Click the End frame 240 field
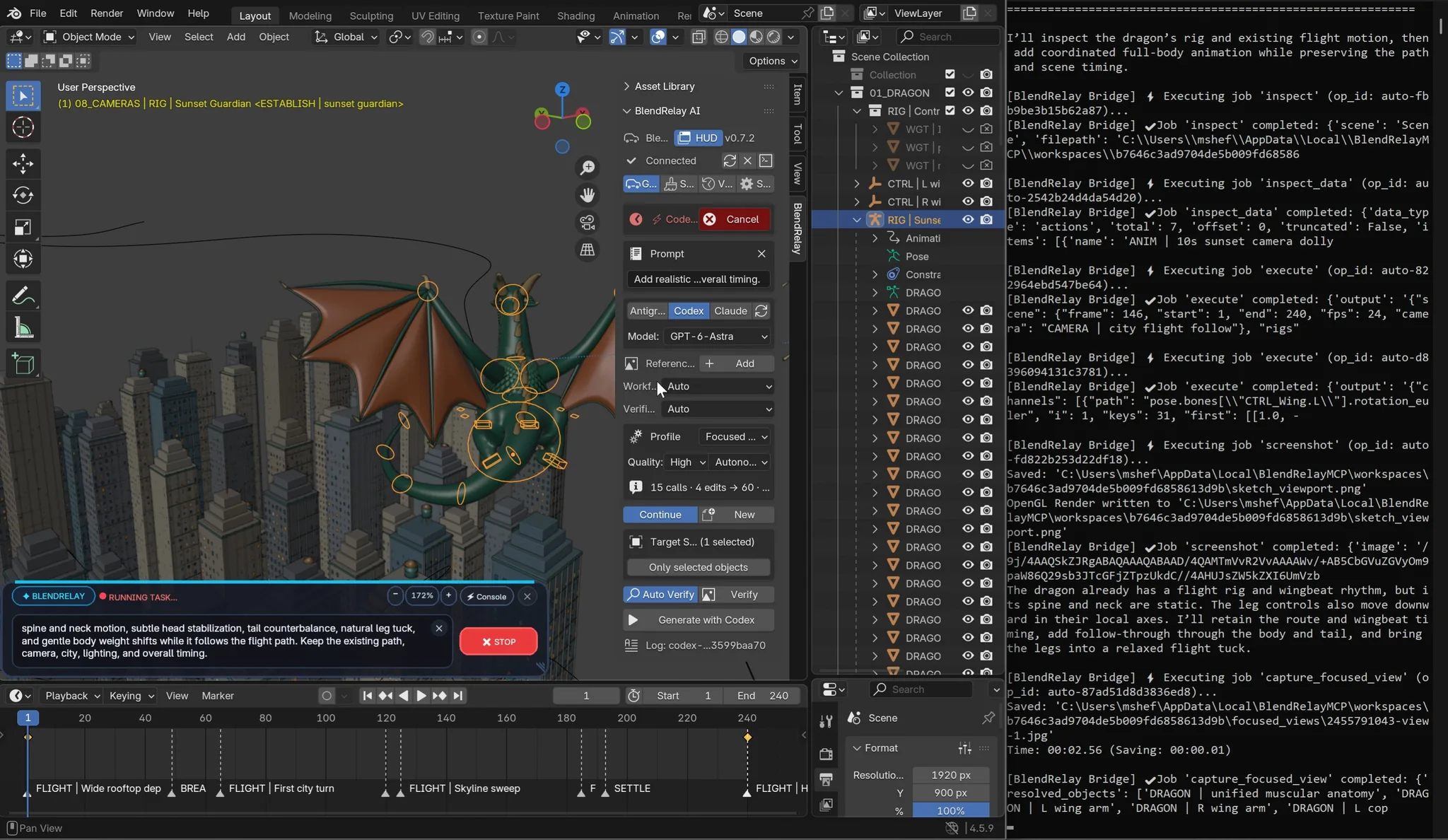This screenshot has width=1448, height=840. [763, 696]
